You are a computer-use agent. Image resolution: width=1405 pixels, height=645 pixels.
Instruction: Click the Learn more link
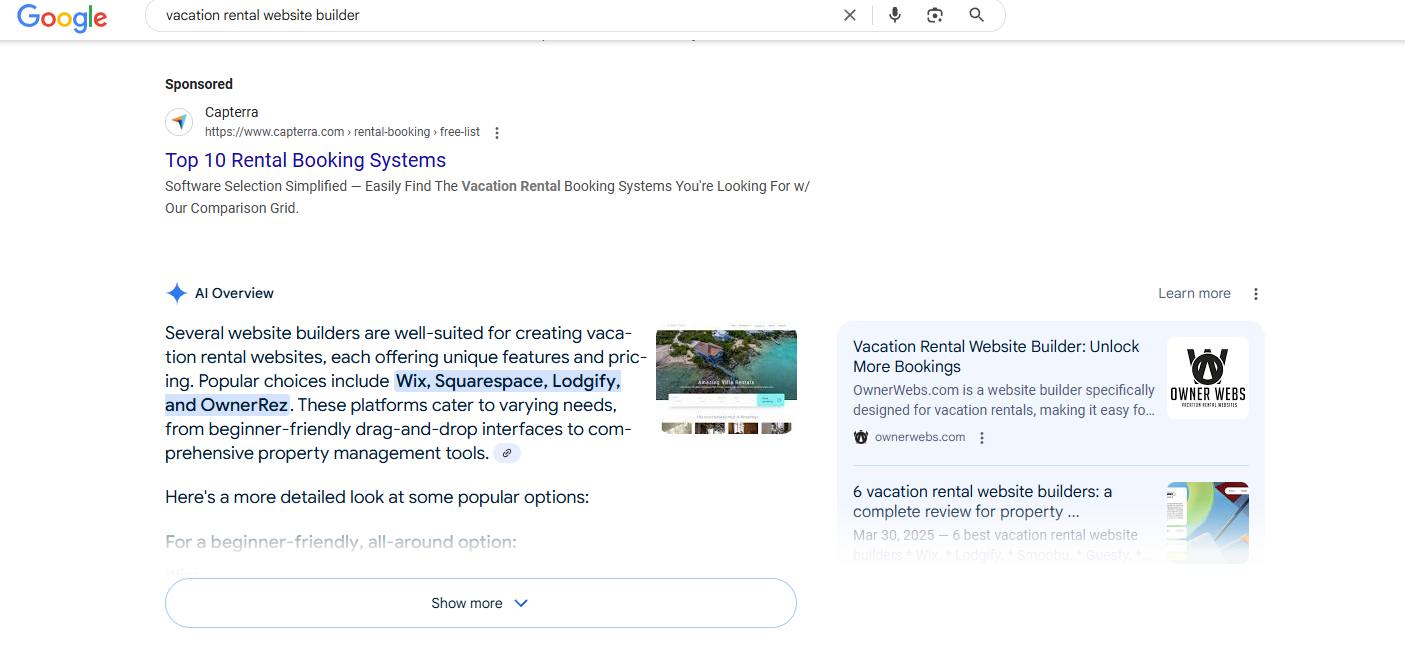[1193, 293]
